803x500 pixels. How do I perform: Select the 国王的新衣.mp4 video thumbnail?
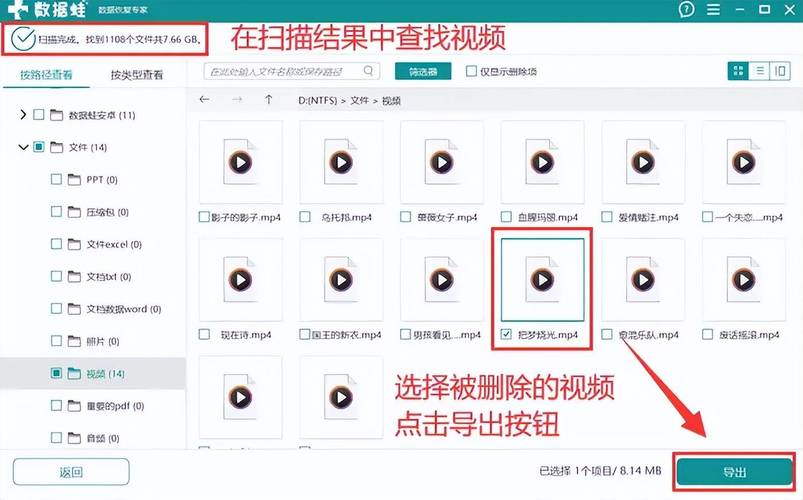[341, 280]
